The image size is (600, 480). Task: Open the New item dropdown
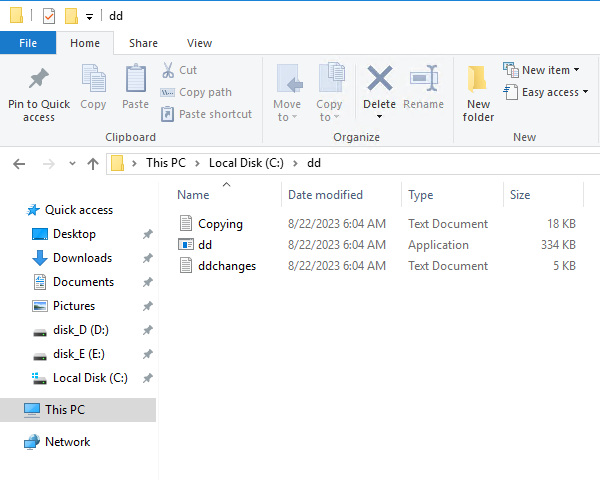(x=541, y=70)
